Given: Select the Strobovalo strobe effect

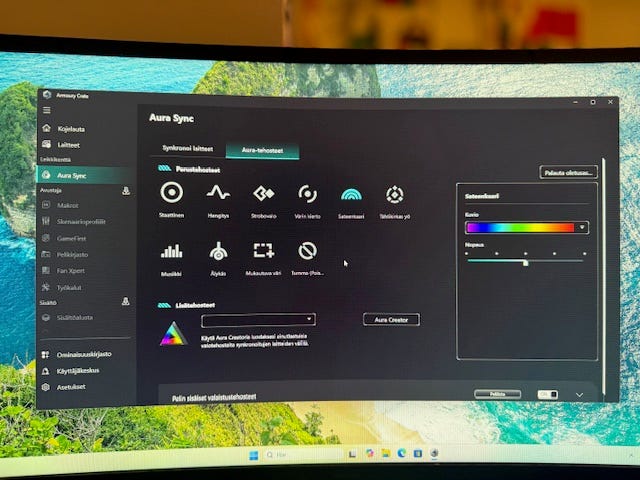Looking at the screenshot, I should click(264, 201).
